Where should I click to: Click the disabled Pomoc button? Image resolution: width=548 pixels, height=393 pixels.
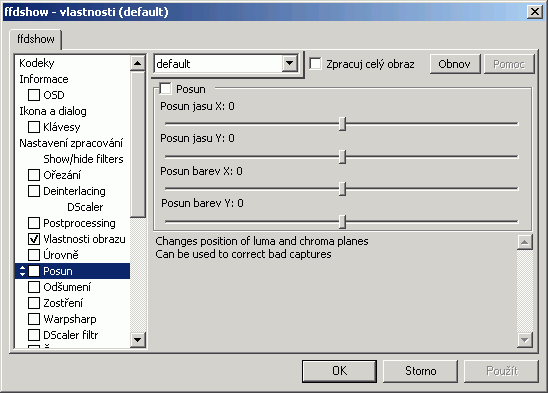509,64
